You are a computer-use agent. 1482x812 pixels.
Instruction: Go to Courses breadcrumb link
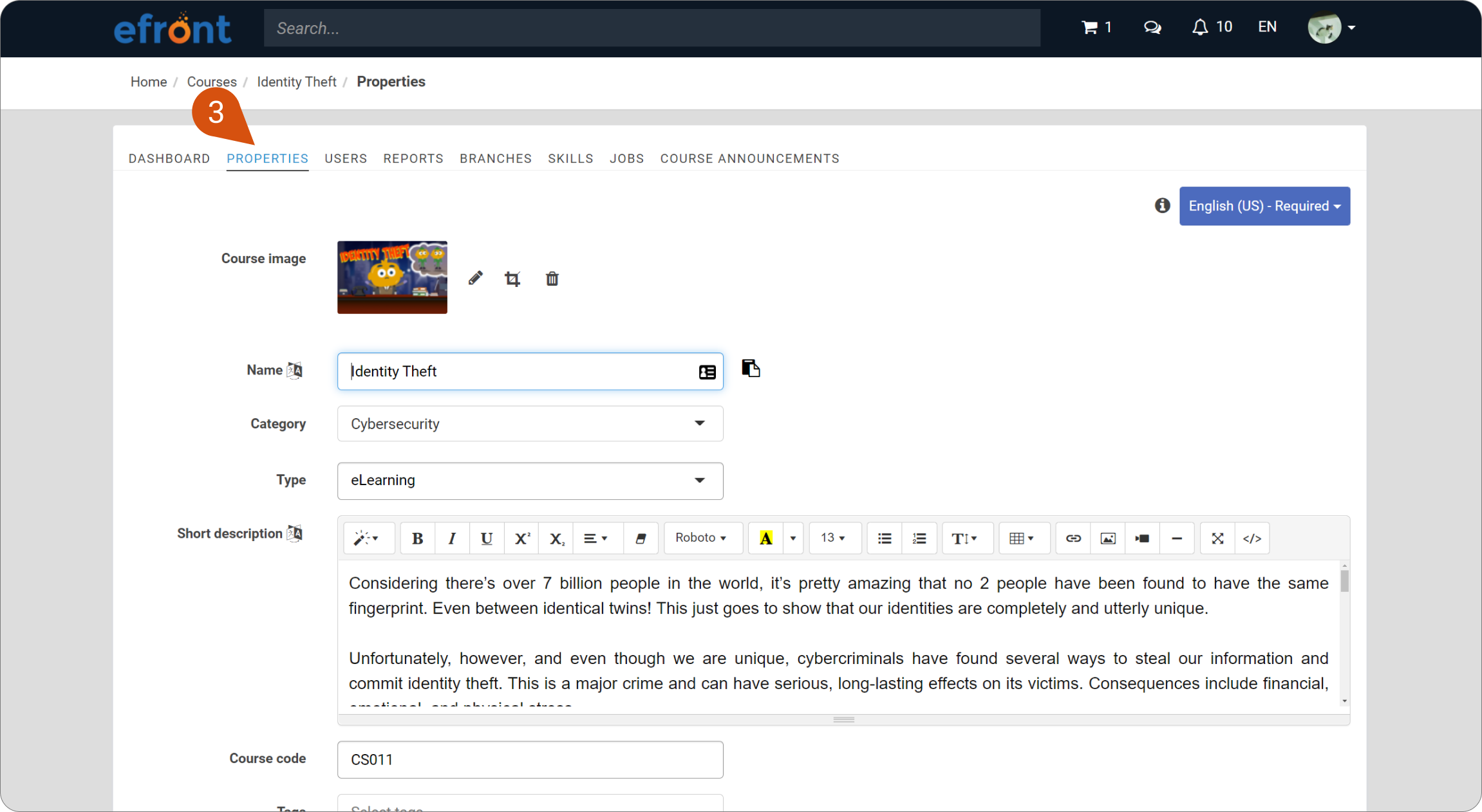(212, 82)
